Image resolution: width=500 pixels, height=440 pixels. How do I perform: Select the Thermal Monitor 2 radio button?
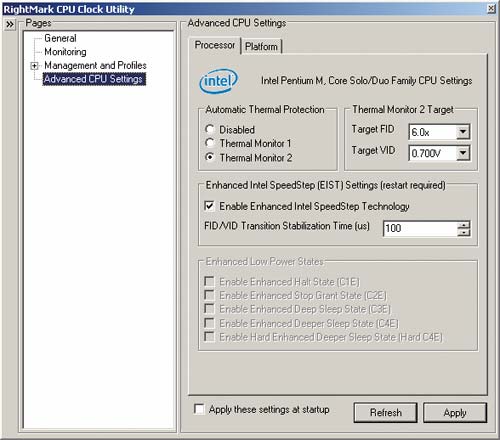tap(210, 157)
